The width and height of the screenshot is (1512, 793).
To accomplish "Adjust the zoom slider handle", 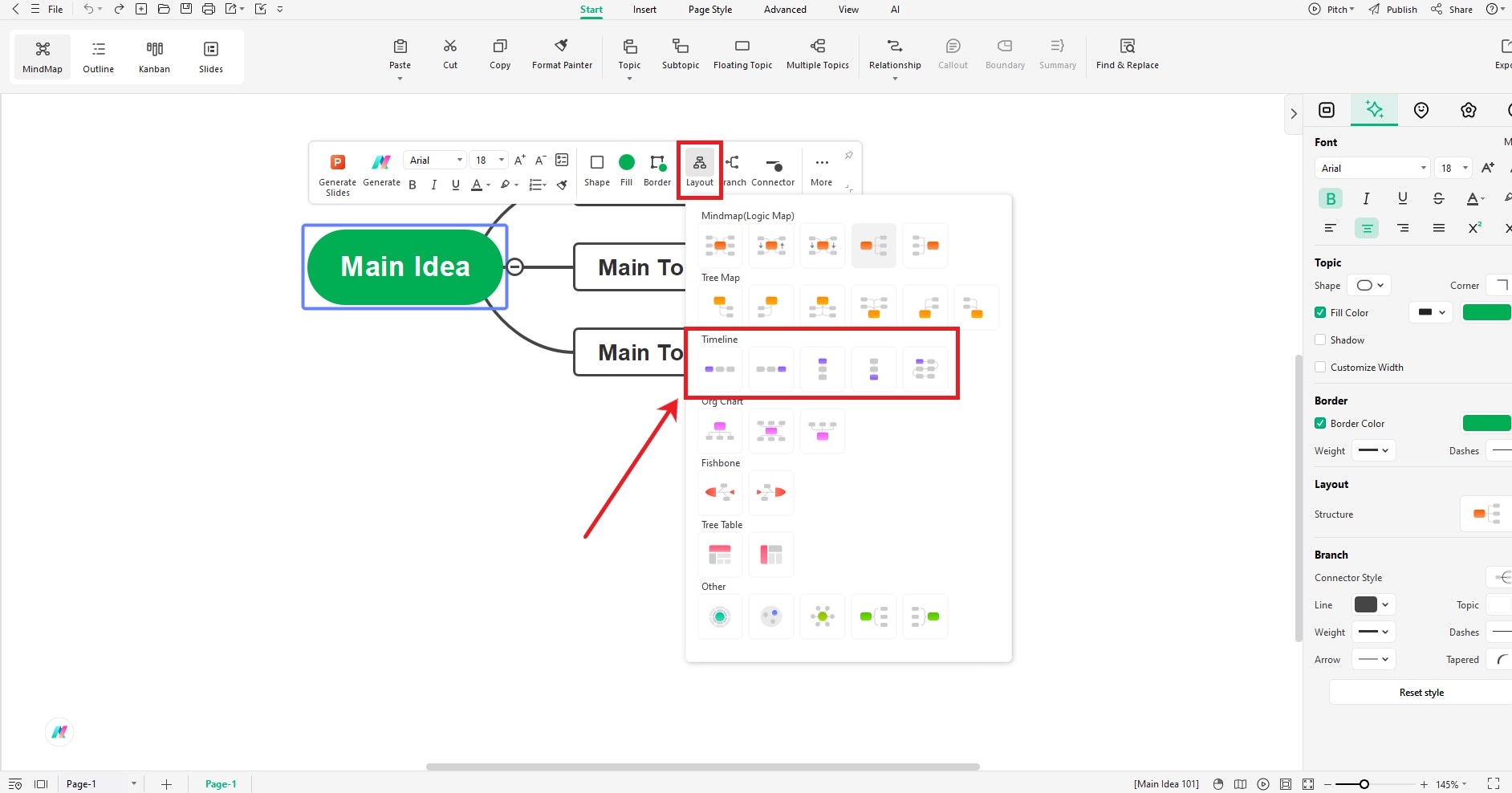I will coord(1364,784).
